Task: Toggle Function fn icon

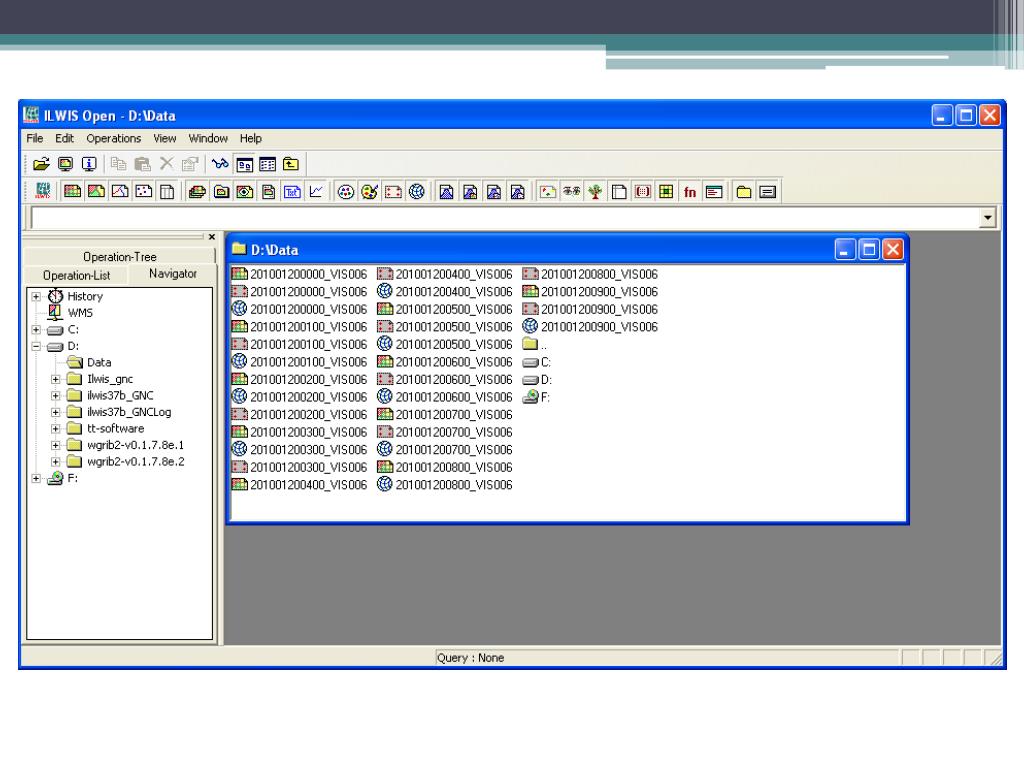Action: 690,191
